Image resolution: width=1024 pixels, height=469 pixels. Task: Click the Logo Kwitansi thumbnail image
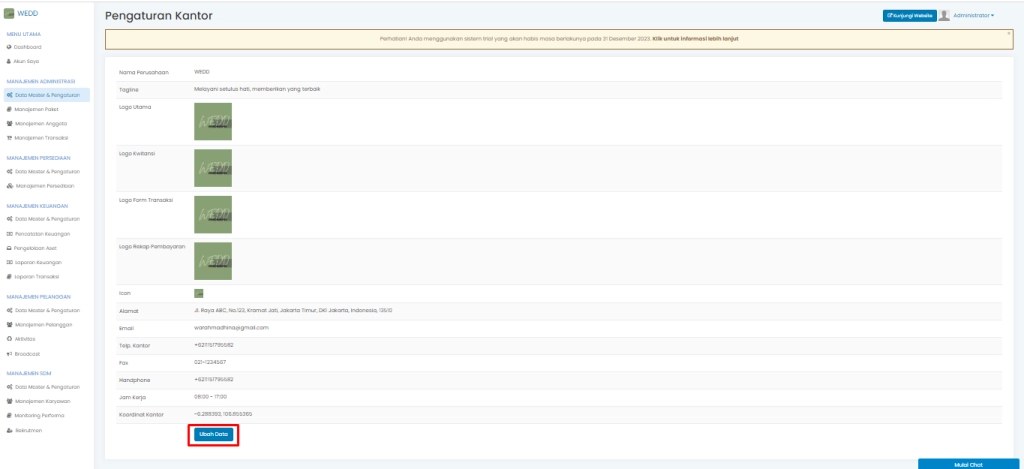[x=213, y=168]
